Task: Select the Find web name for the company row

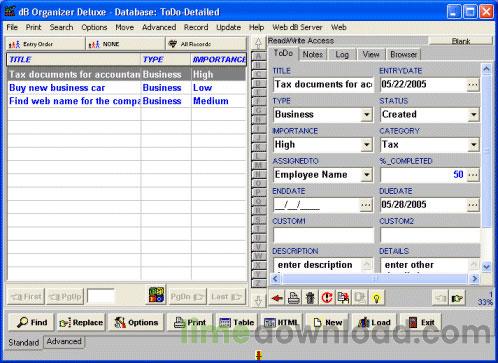Action: coord(126,101)
